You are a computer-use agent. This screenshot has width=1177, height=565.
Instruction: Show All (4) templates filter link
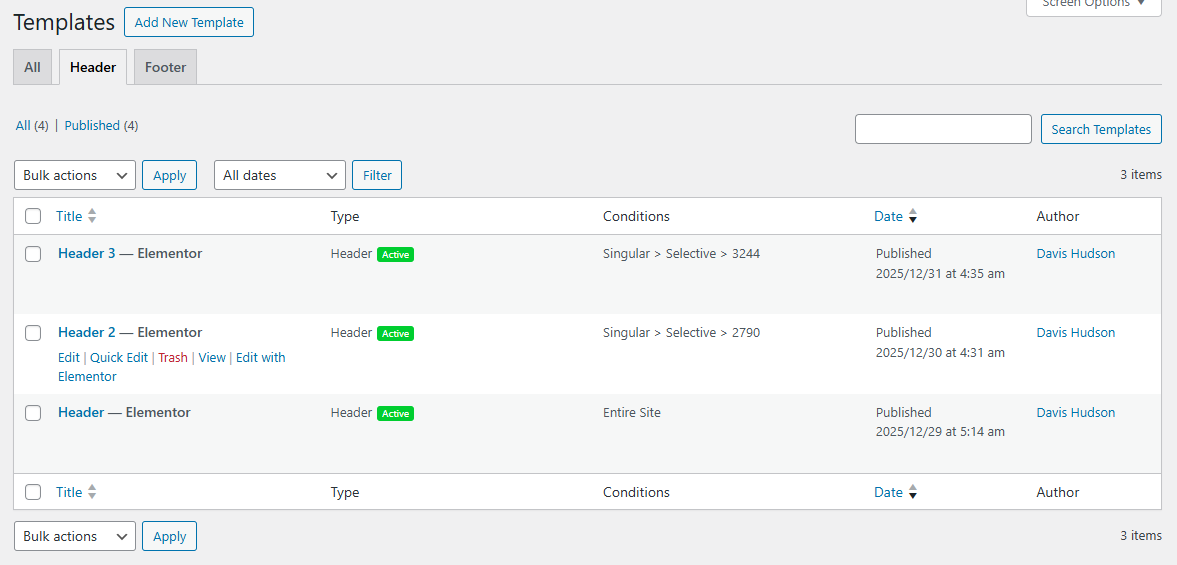32,125
